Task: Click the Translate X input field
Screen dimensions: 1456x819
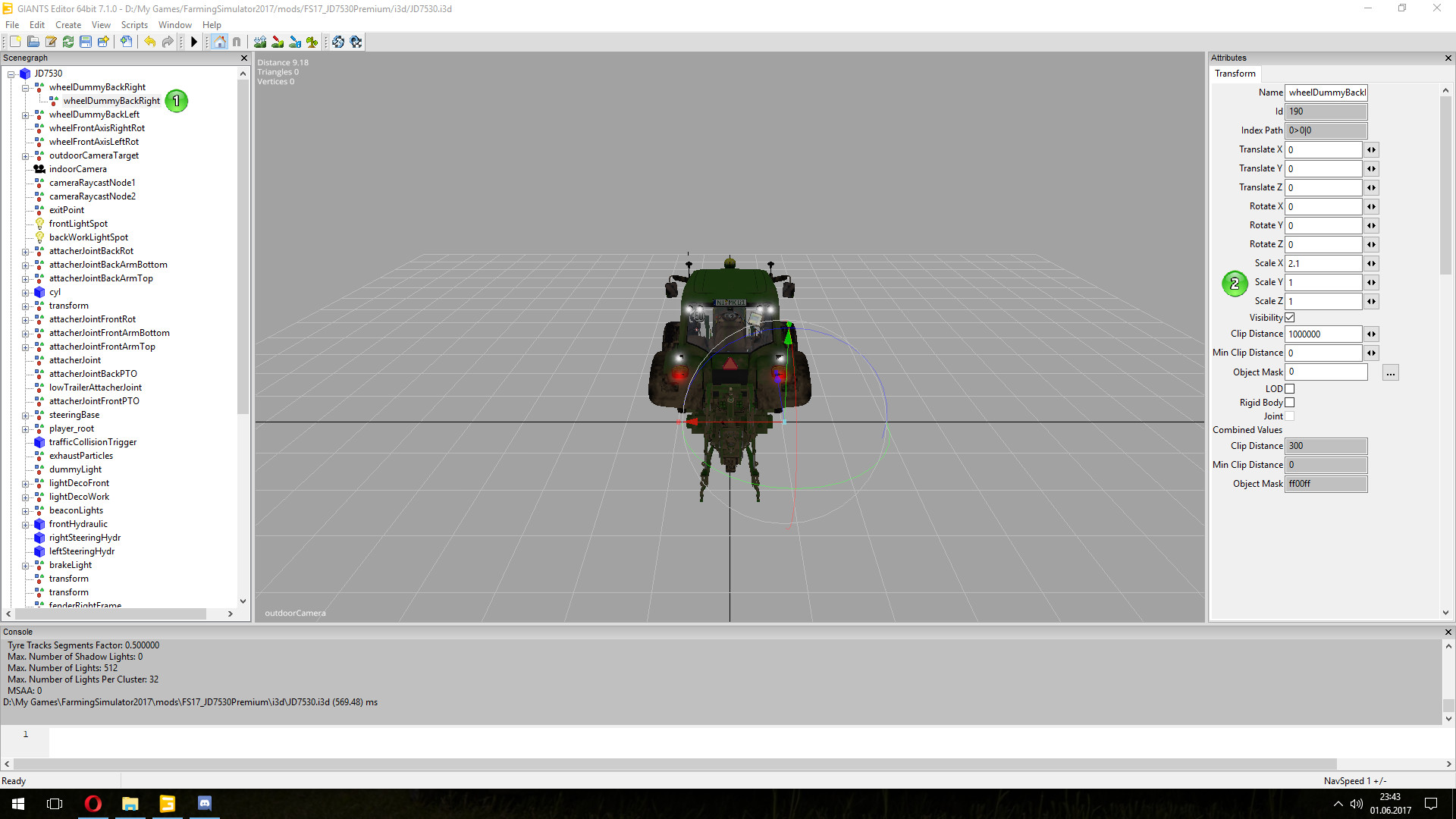Action: [x=1323, y=149]
